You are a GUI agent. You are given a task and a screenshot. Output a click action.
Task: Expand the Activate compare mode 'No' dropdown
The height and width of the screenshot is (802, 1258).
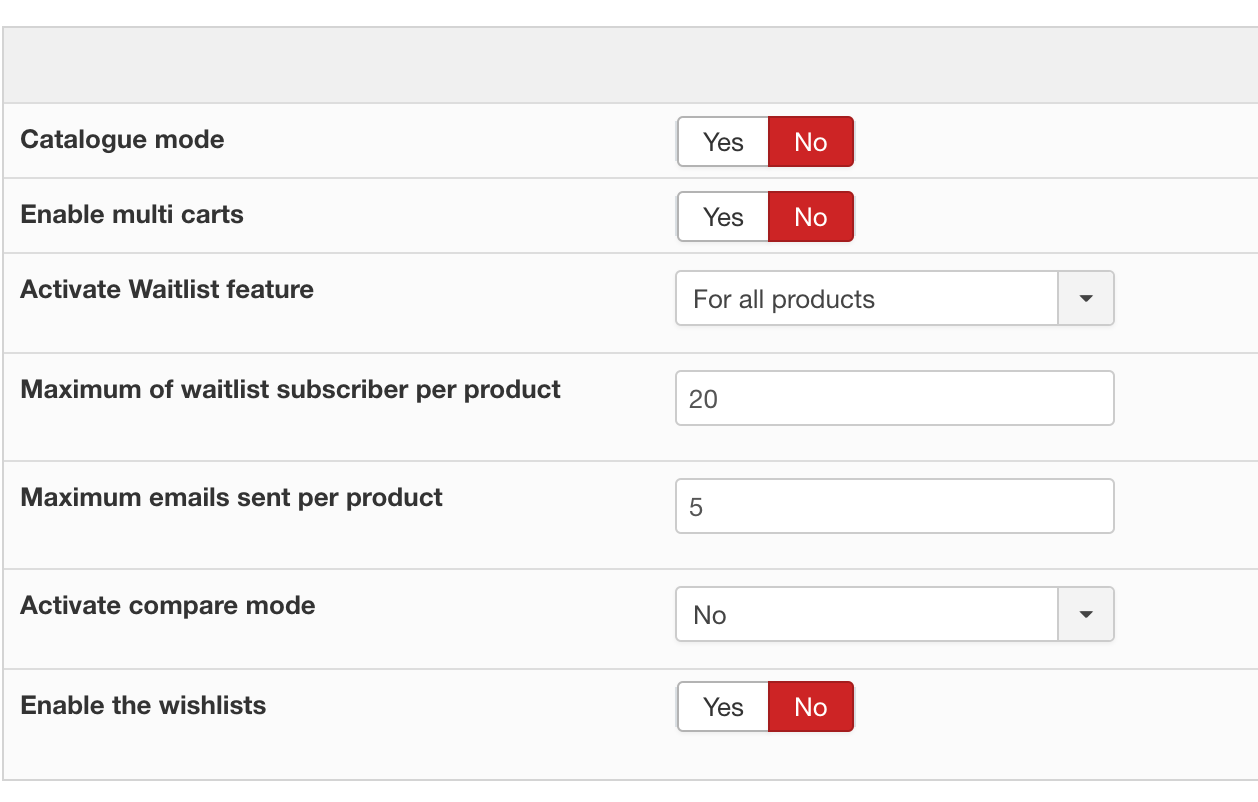pyautogui.click(x=866, y=615)
